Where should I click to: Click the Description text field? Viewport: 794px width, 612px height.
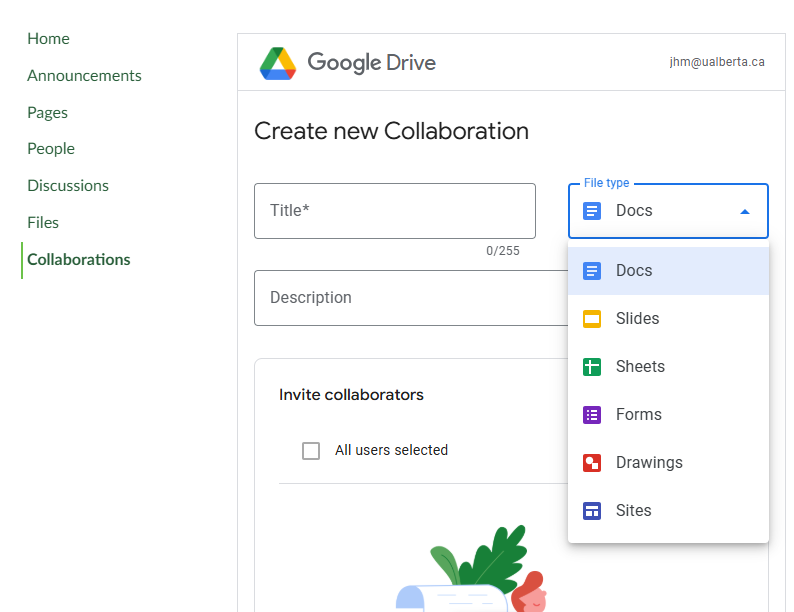(410, 298)
